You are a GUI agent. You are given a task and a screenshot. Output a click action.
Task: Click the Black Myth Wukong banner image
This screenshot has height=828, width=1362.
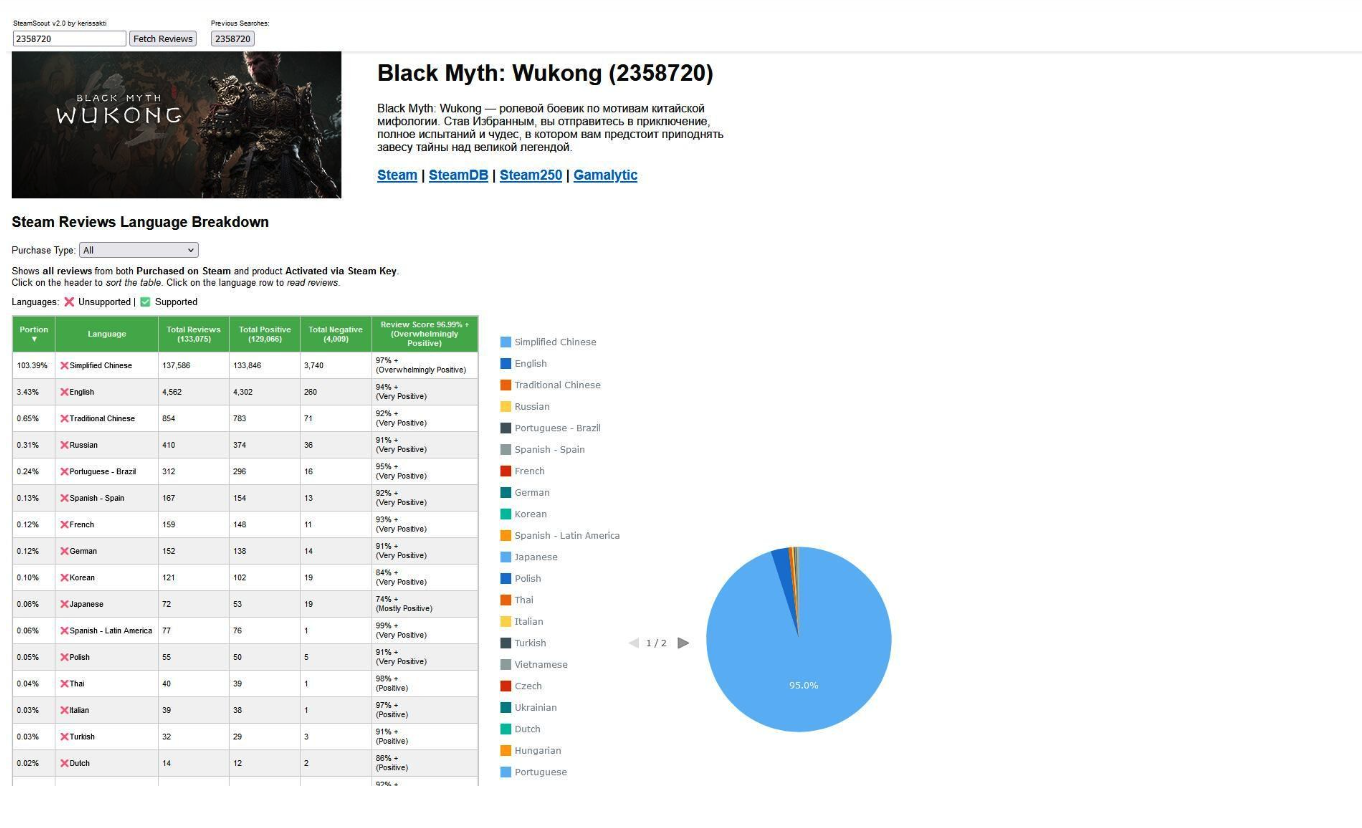point(177,125)
